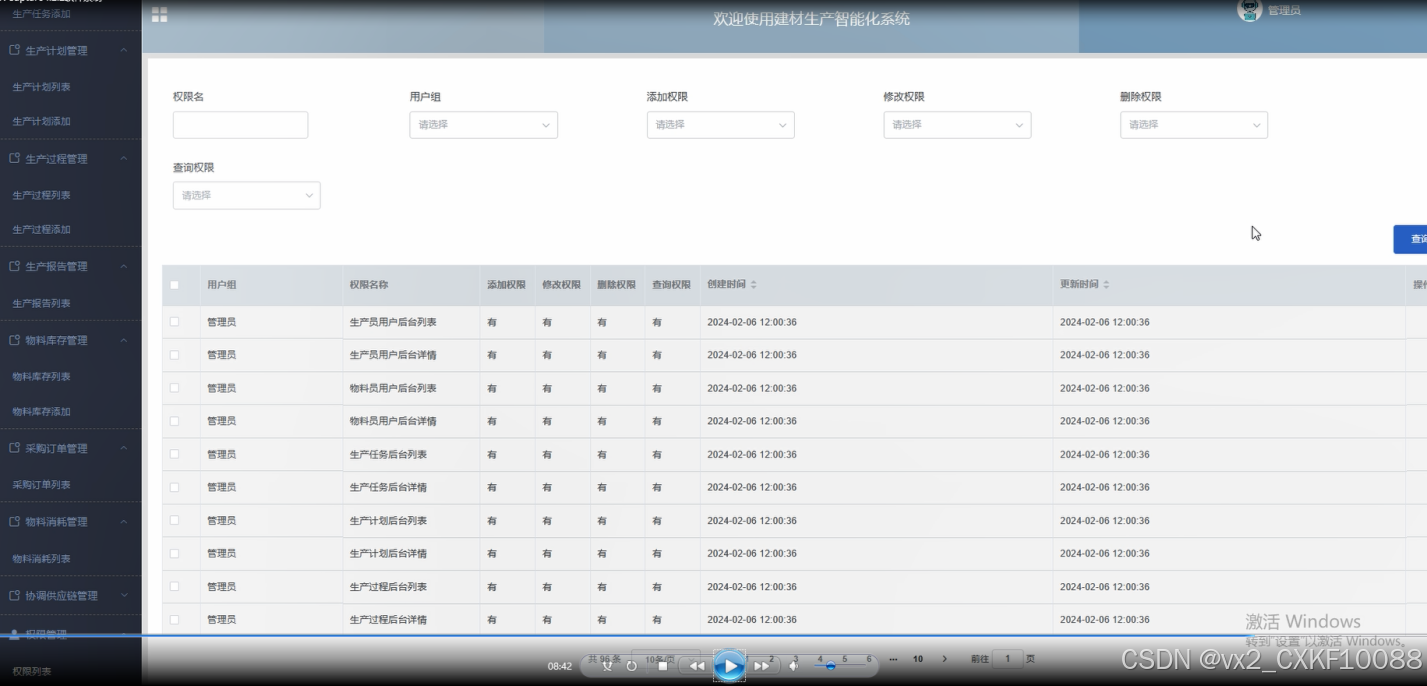1427x686 pixels.
Task: Sort by 创建时间 column arrows
Action: coord(754,285)
